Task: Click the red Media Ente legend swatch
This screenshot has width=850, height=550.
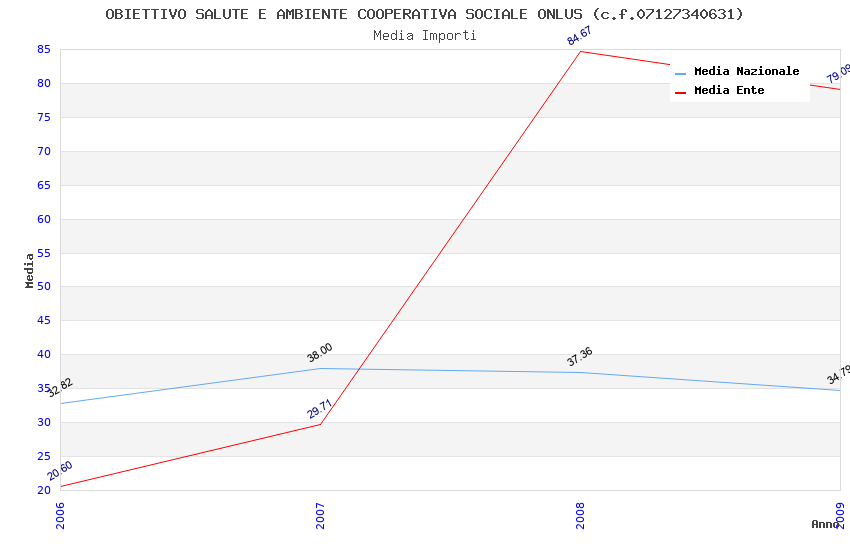Action: 680,93
